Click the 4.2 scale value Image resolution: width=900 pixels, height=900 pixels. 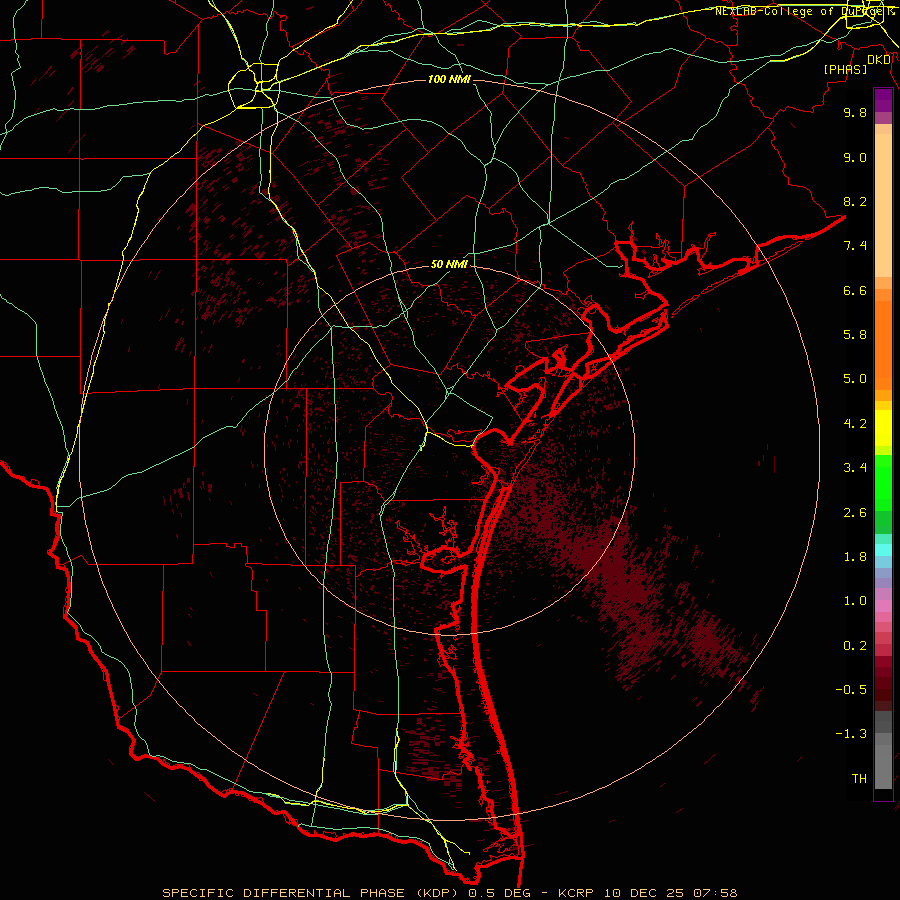point(855,424)
